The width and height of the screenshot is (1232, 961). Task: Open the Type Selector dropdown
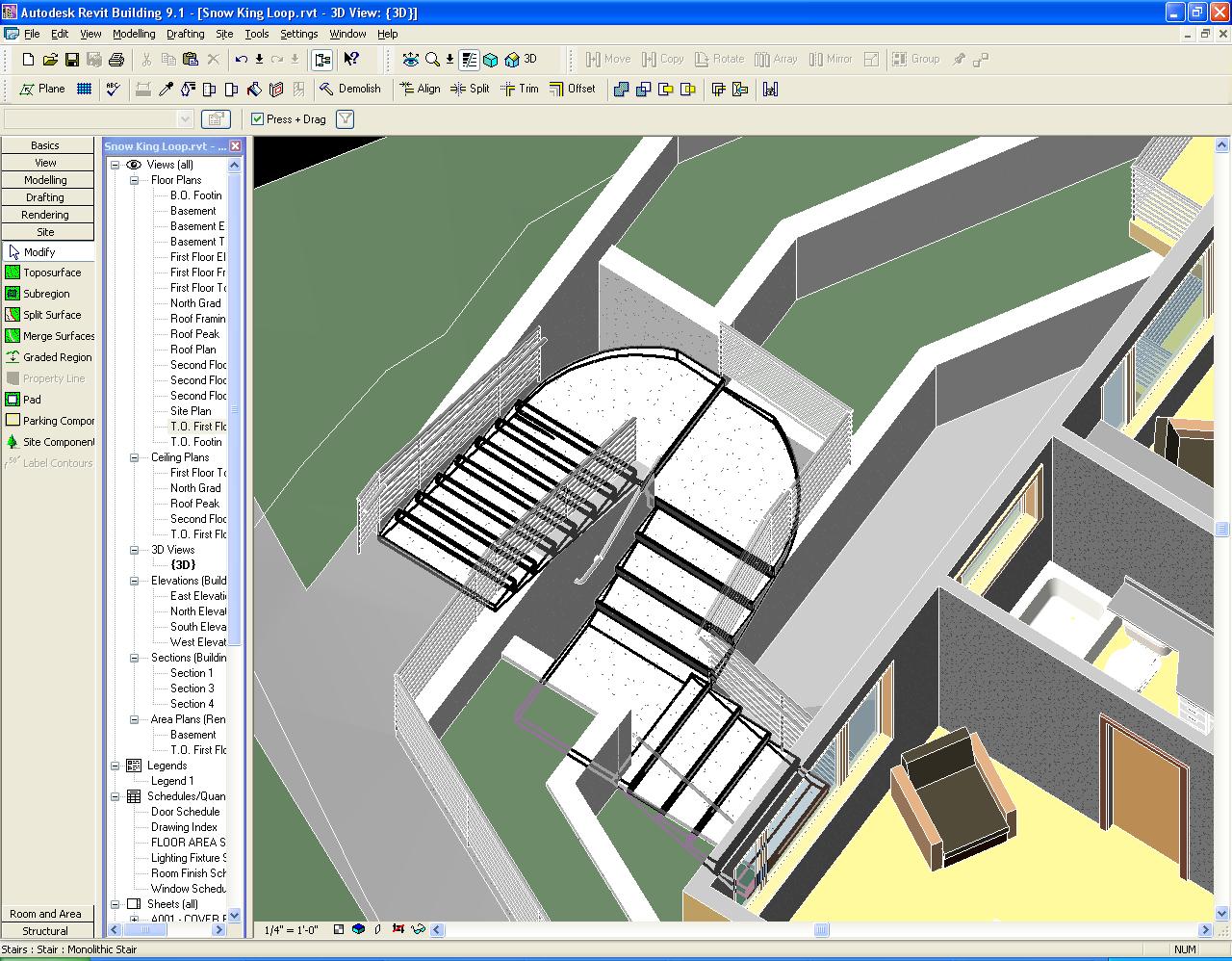tap(186, 119)
